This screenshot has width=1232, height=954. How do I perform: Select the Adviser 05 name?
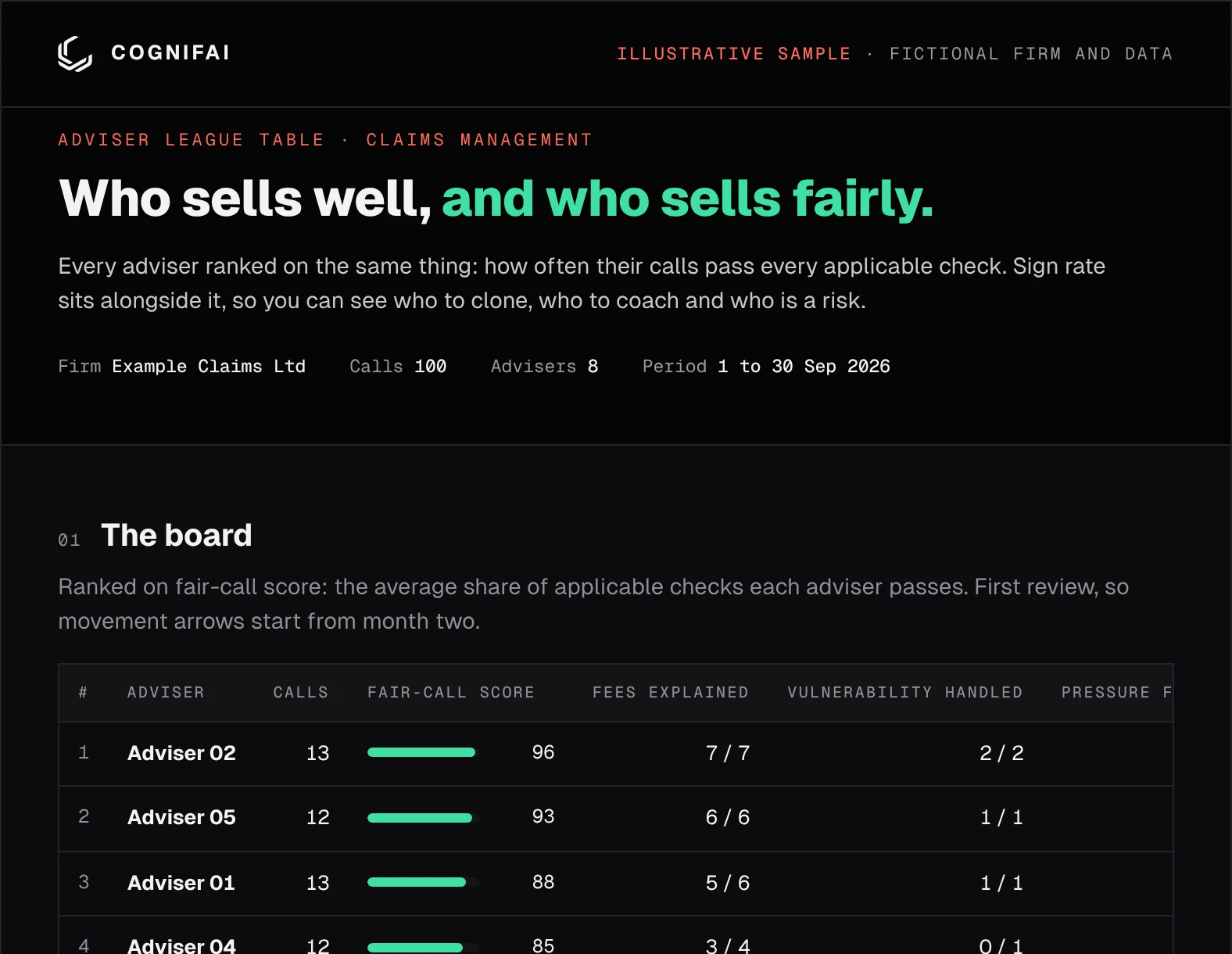click(181, 817)
